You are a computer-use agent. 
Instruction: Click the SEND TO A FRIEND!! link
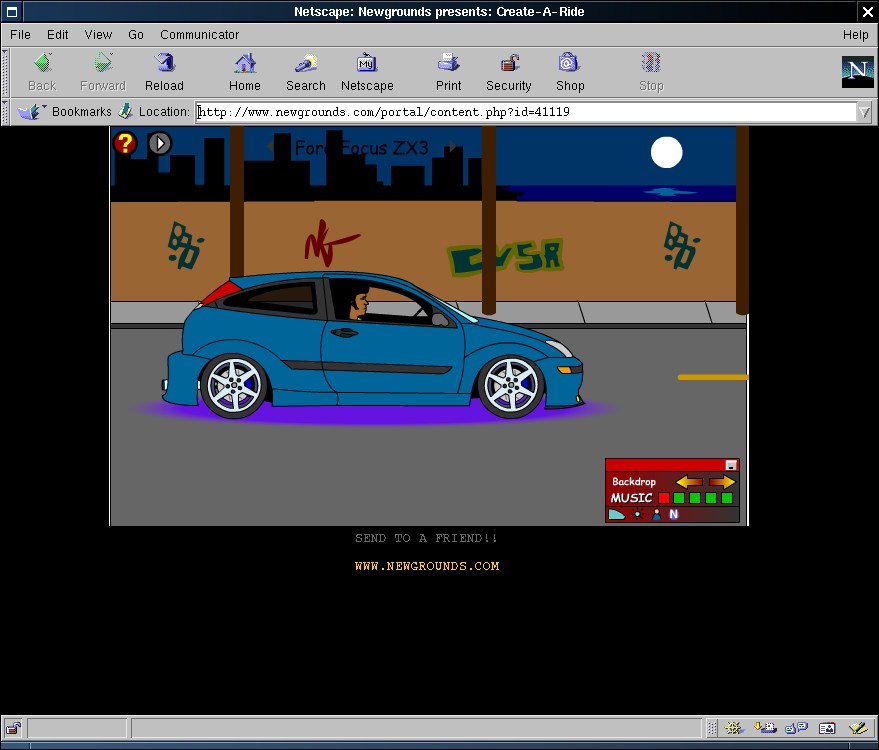tap(427, 538)
